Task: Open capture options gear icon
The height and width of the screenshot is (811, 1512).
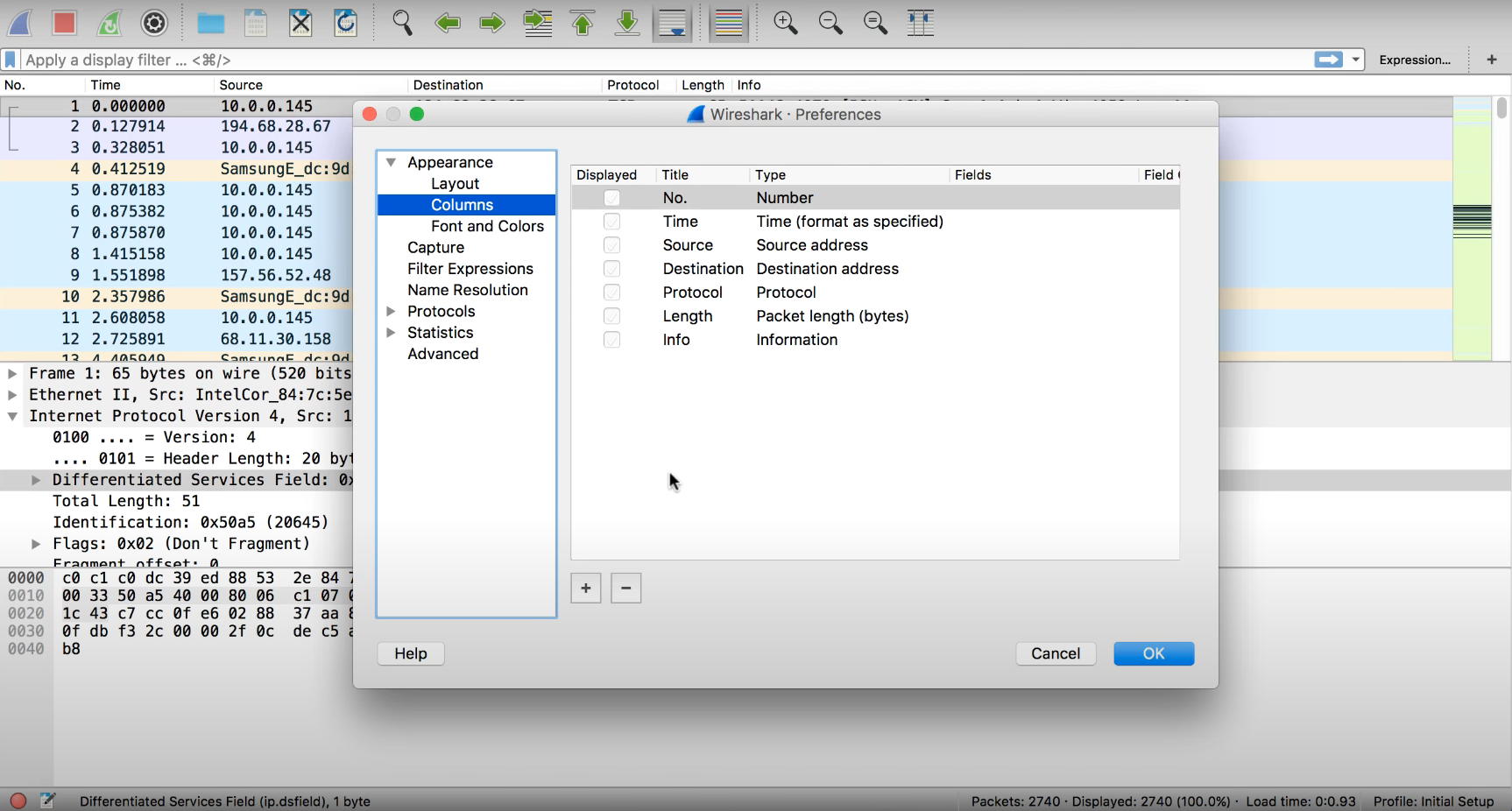Action: tap(154, 23)
